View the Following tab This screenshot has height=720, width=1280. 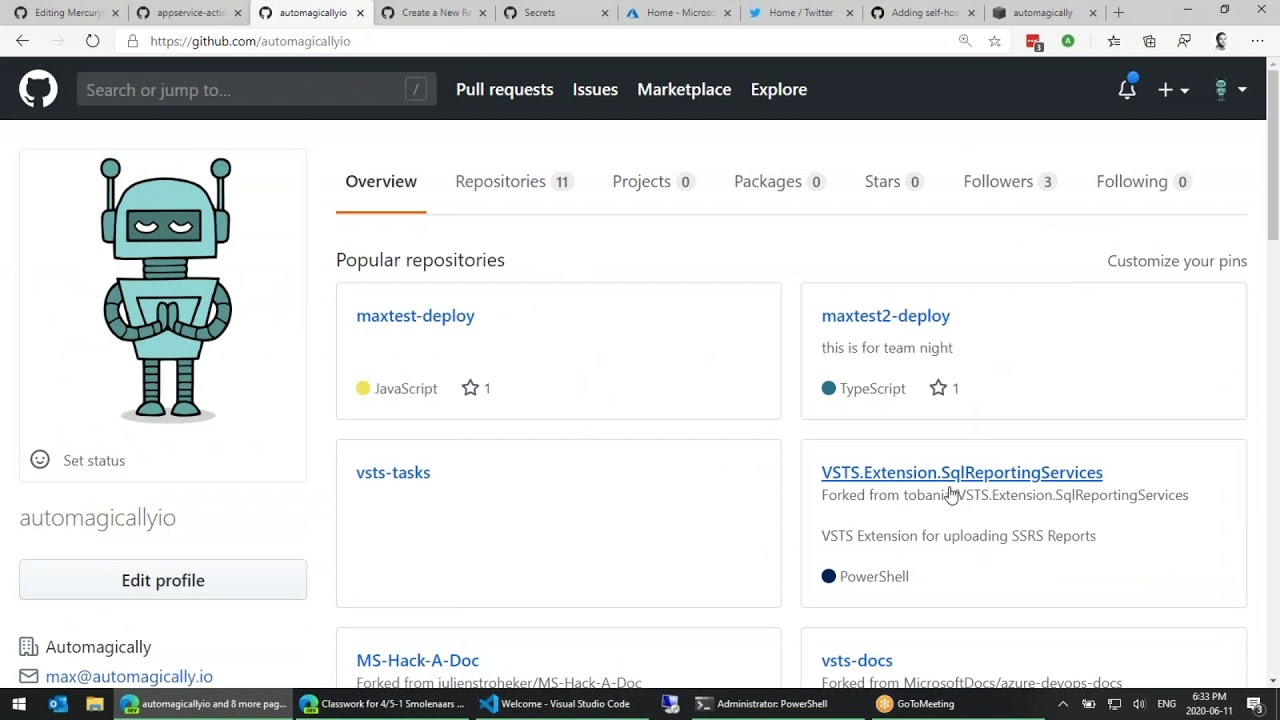[x=1143, y=182]
